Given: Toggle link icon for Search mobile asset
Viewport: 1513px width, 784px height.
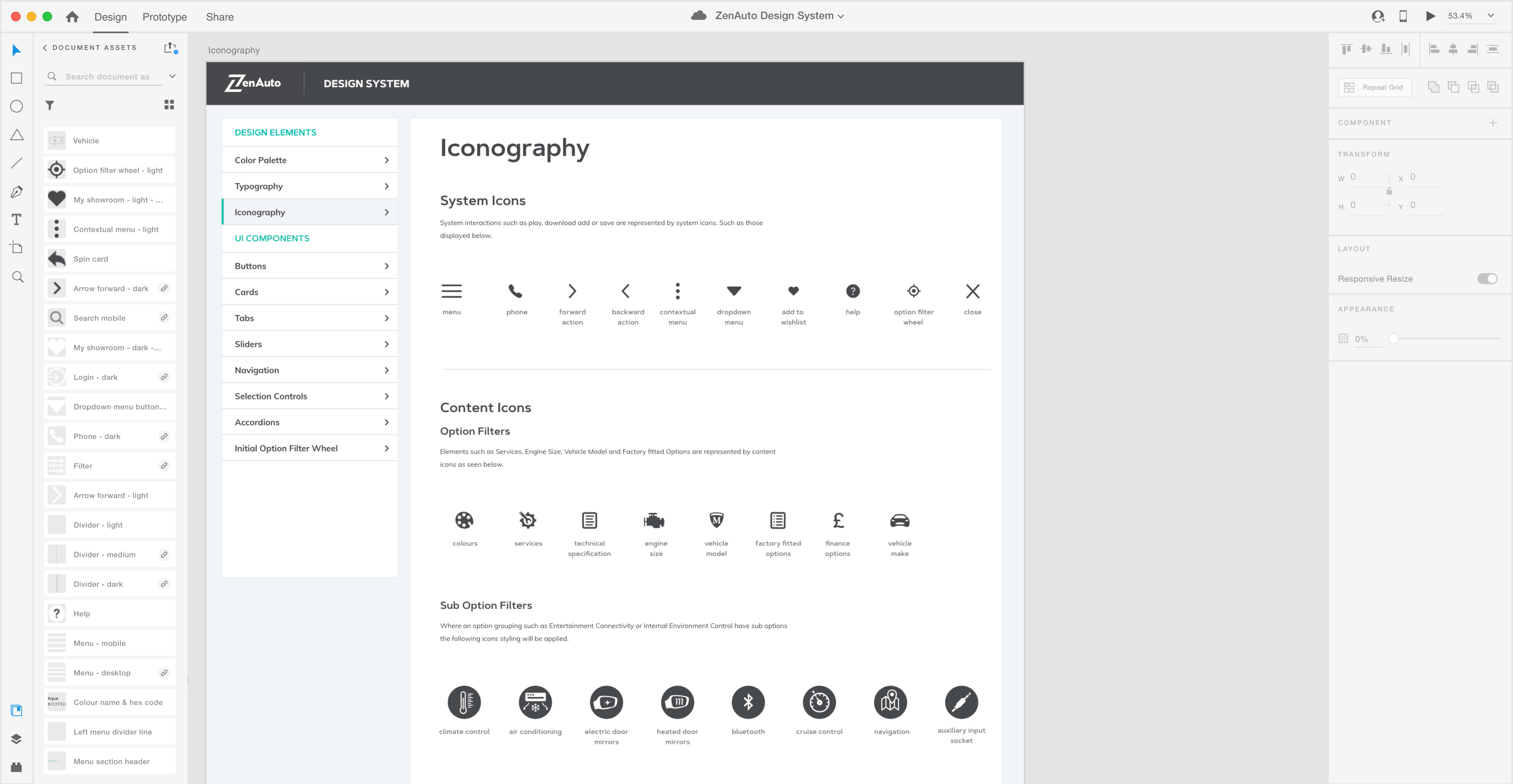Looking at the screenshot, I should [165, 318].
